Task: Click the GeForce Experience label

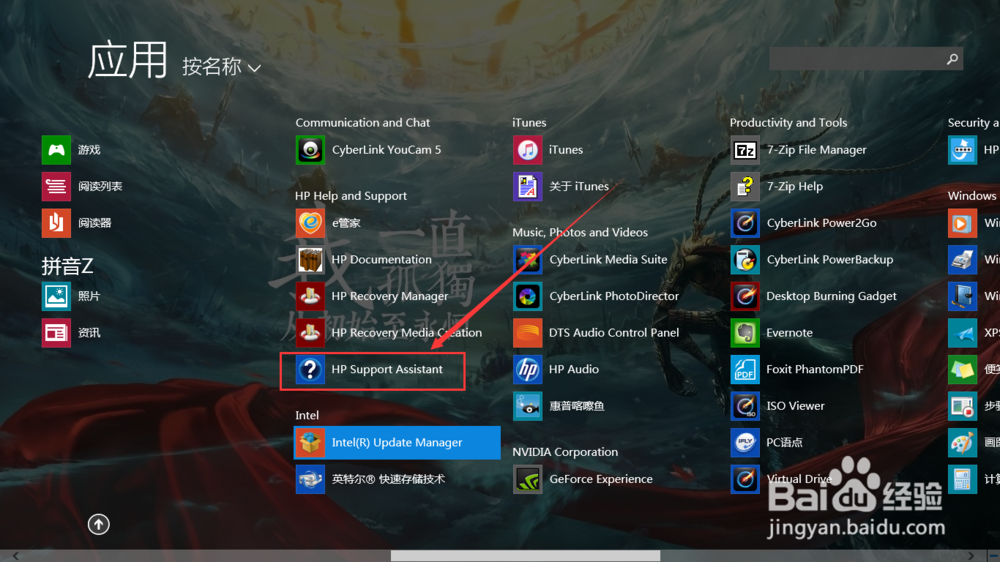Action: (601, 479)
